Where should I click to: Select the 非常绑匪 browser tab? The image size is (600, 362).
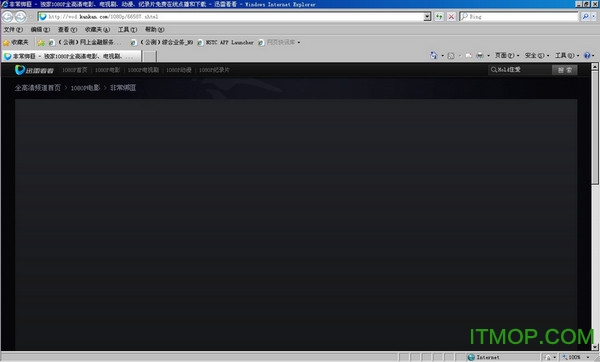point(72,56)
